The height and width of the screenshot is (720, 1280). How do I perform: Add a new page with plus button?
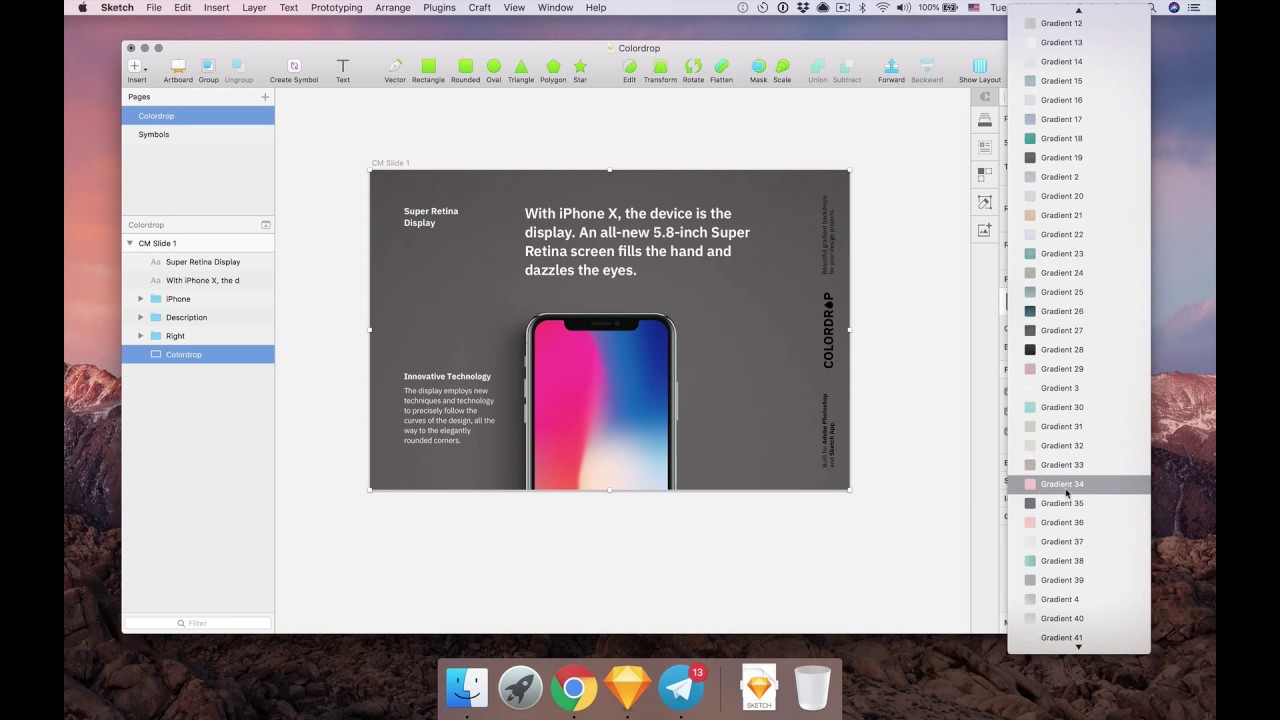coord(265,97)
